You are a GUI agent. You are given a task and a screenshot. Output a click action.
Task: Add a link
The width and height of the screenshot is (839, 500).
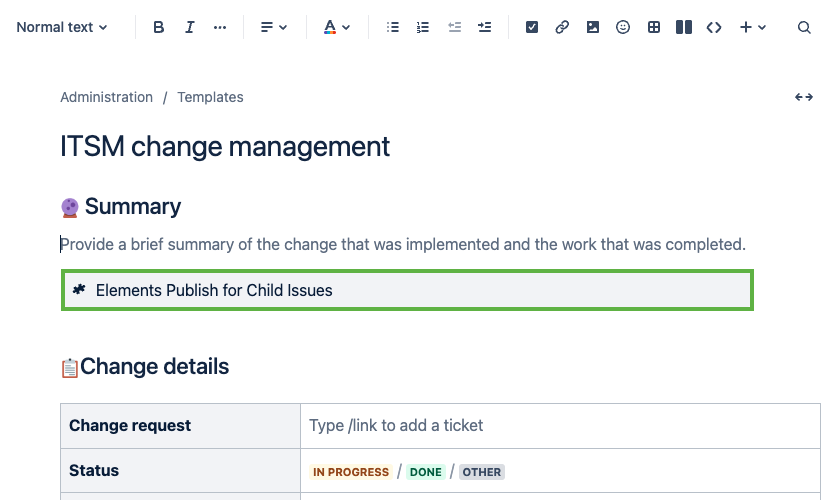click(x=562, y=27)
